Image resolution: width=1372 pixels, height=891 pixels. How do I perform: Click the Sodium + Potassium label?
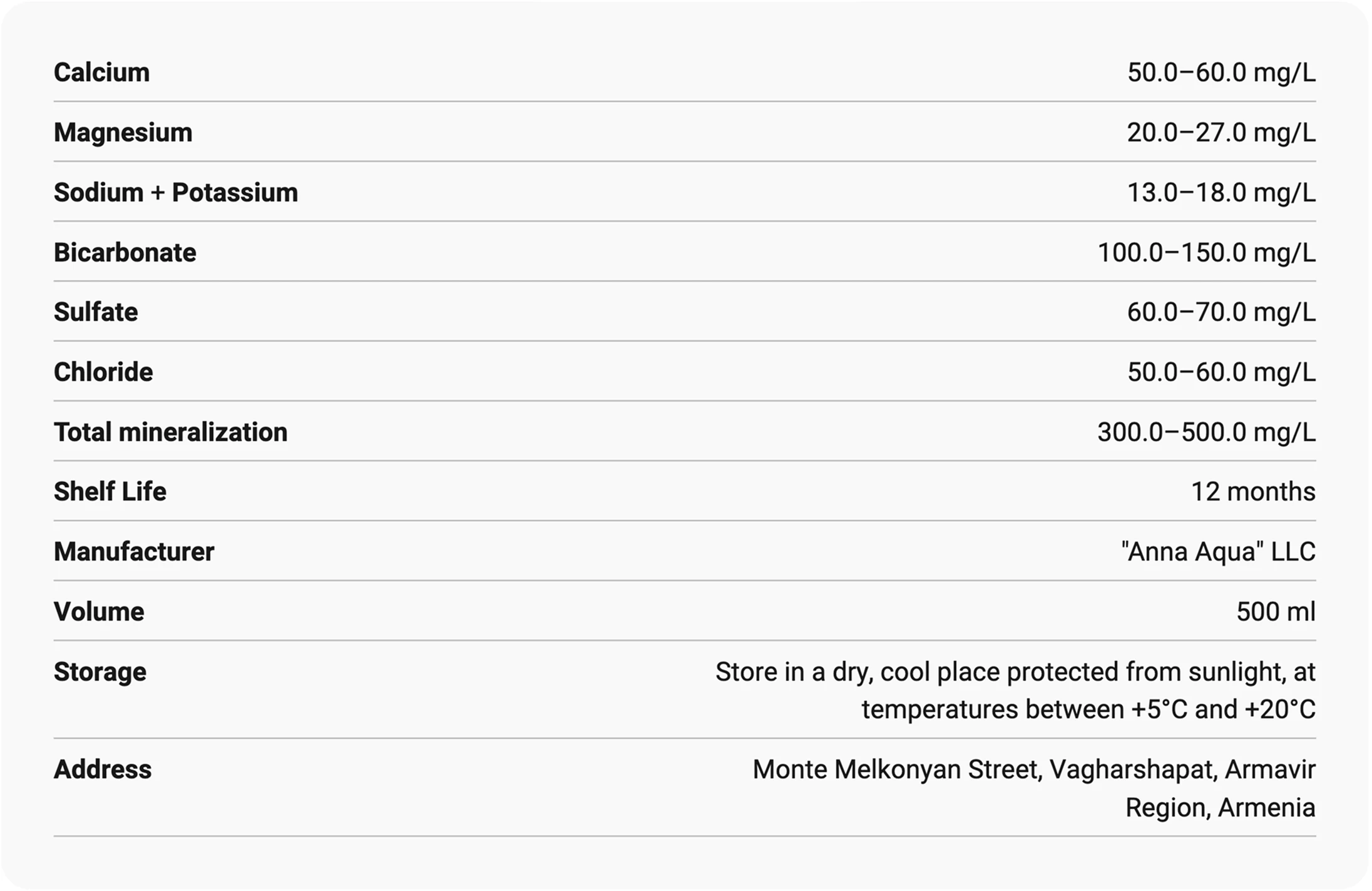(175, 193)
